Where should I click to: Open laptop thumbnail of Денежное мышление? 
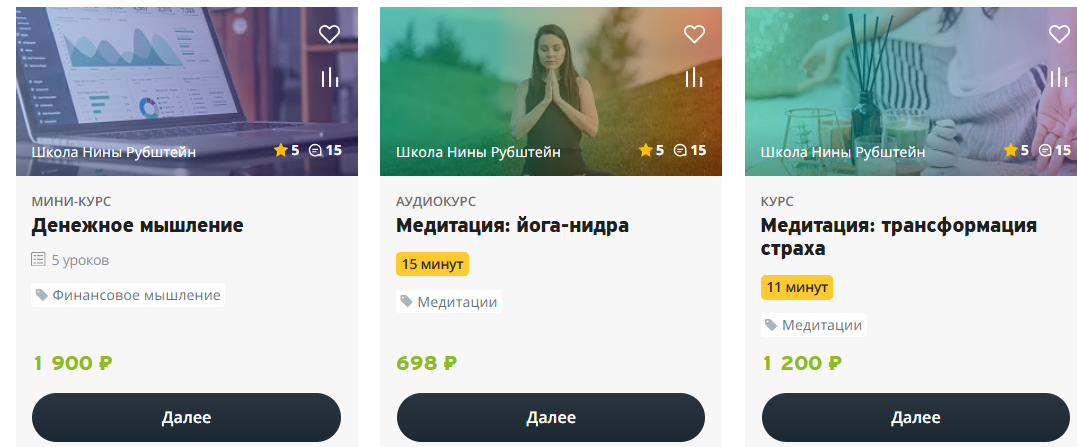(187, 91)
